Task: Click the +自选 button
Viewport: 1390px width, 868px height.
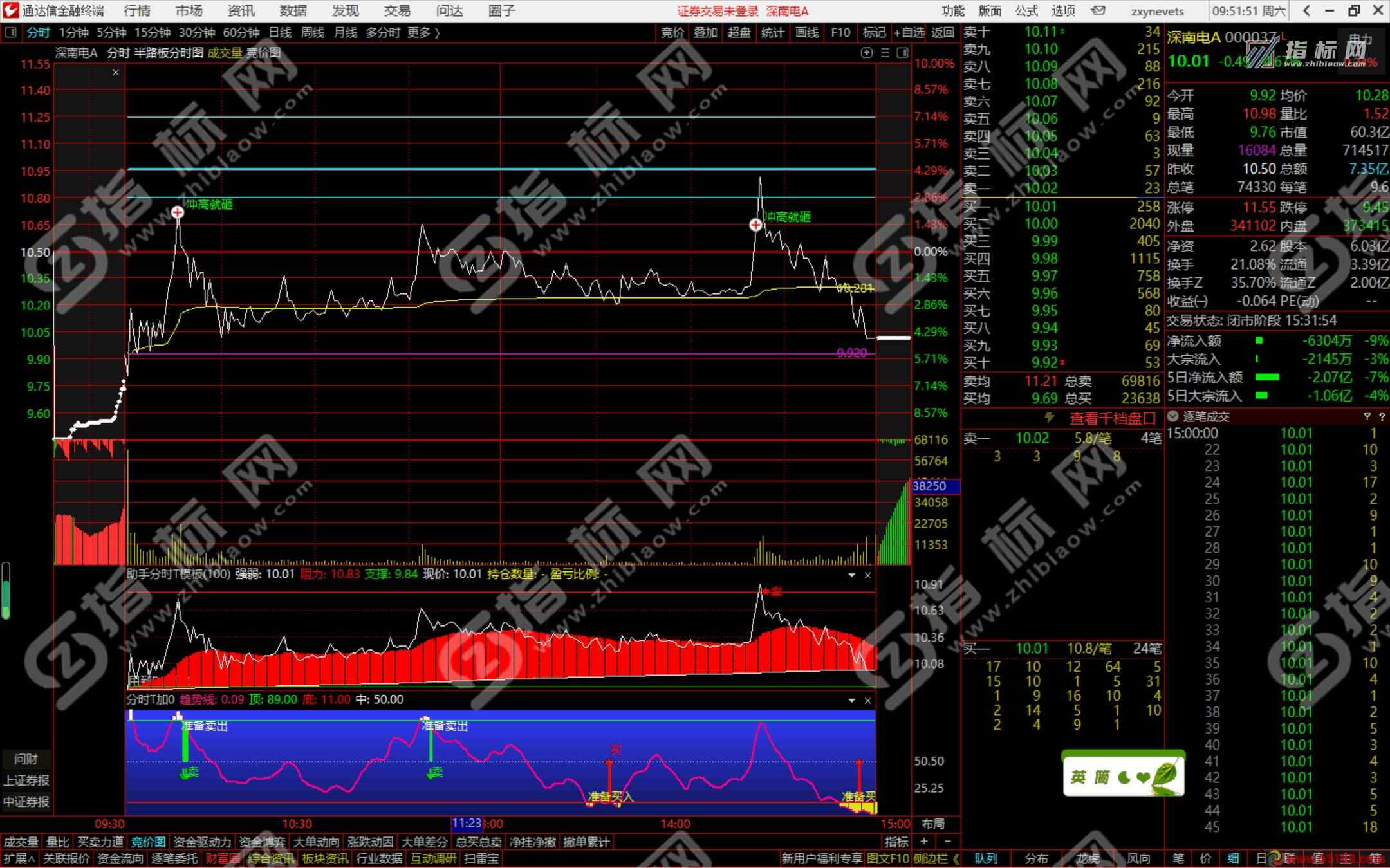Action: [909, 32]
